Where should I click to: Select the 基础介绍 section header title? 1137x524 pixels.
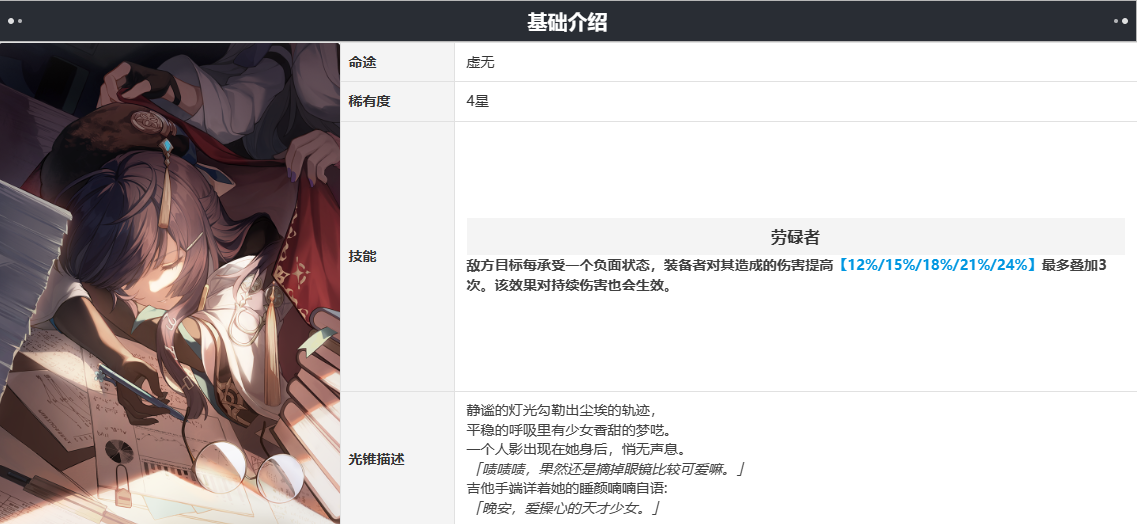tap(567, 22)
